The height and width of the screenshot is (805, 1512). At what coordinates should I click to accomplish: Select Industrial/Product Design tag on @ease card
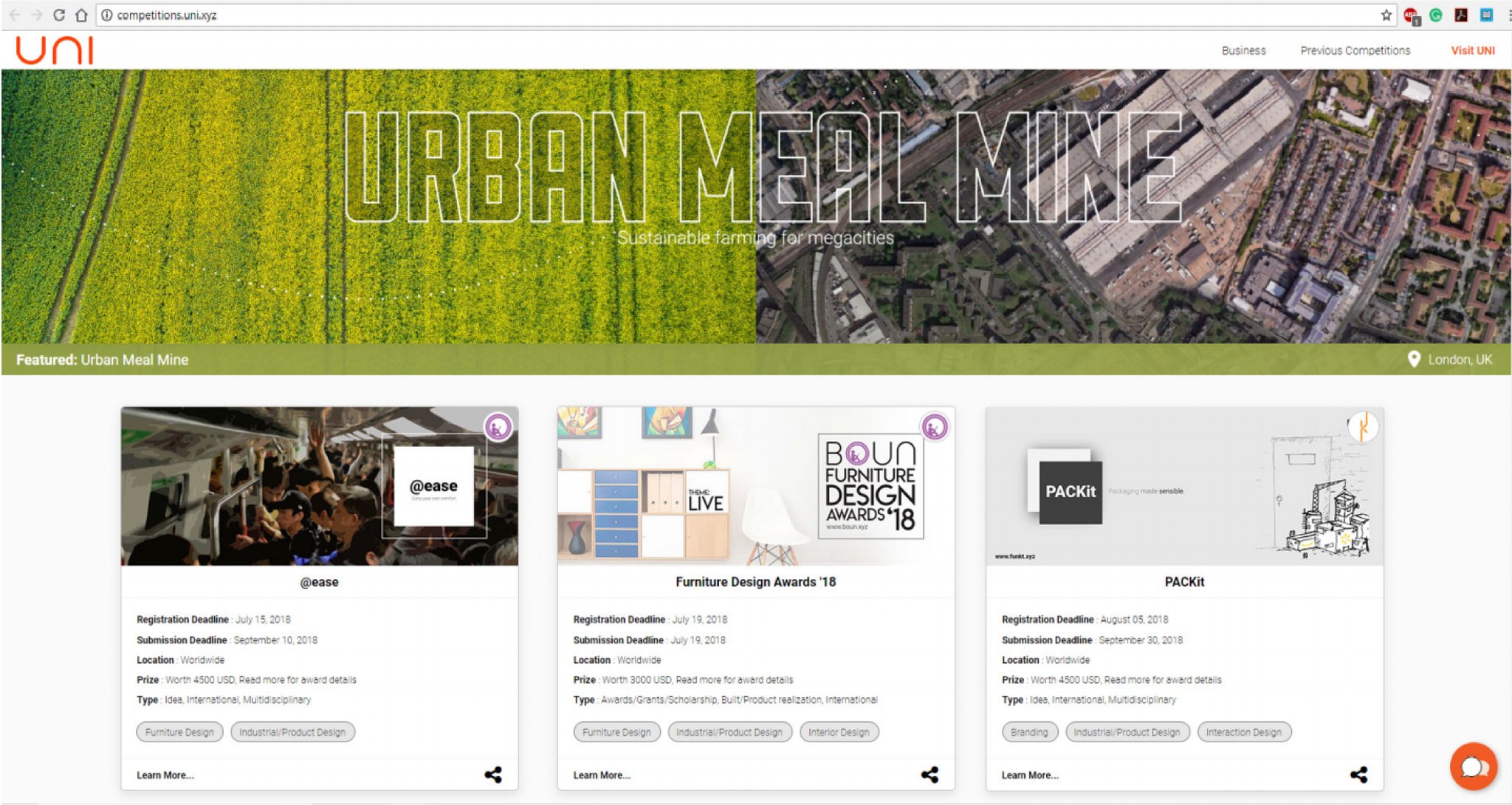point(292,732)
